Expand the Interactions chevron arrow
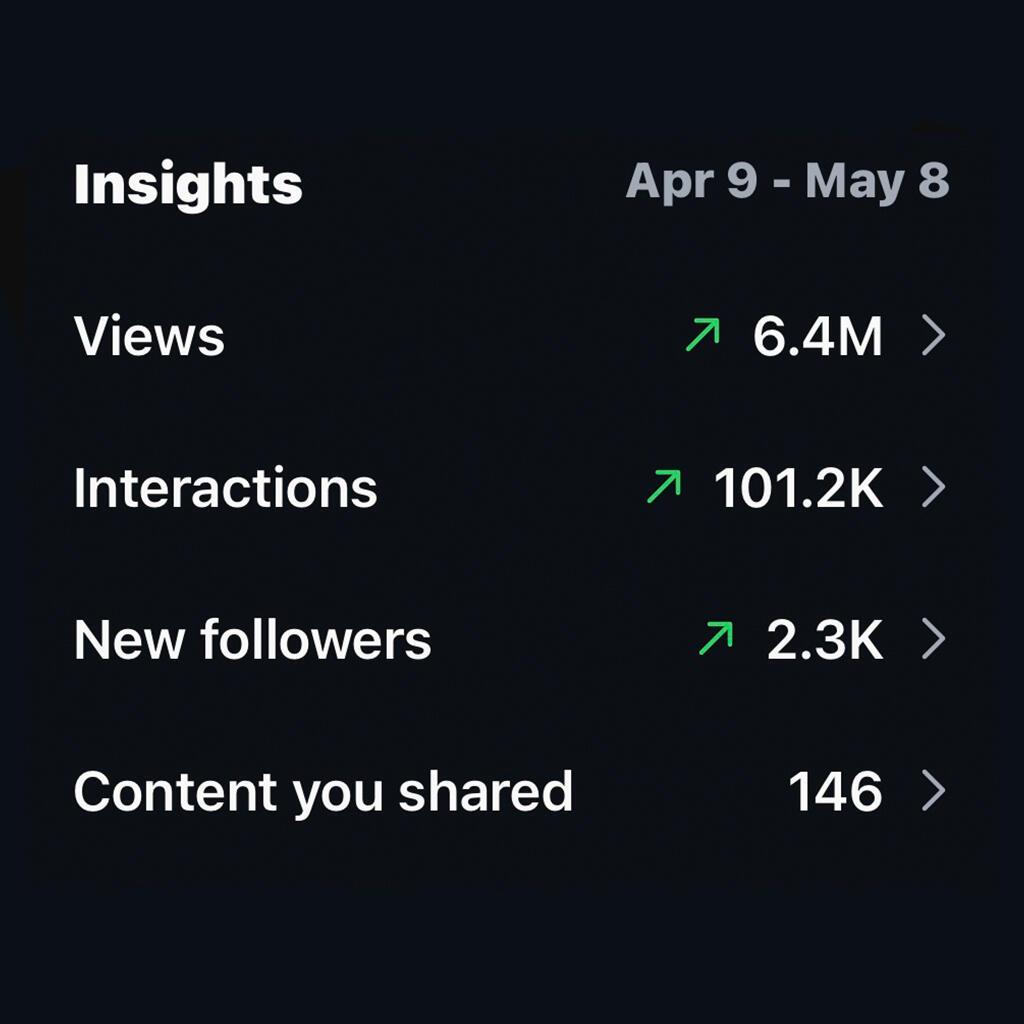The image size is (1024, 1024). point(933,487)
